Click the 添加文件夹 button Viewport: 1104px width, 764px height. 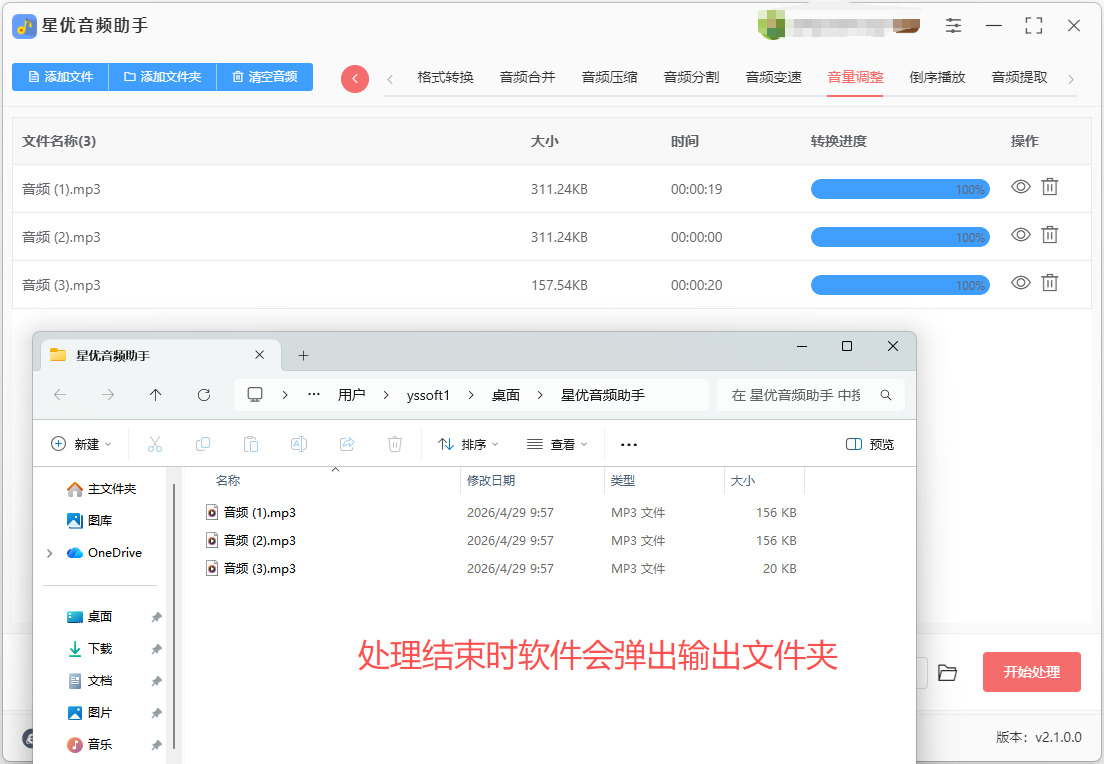pyautogui.click(x=163, y=77)
